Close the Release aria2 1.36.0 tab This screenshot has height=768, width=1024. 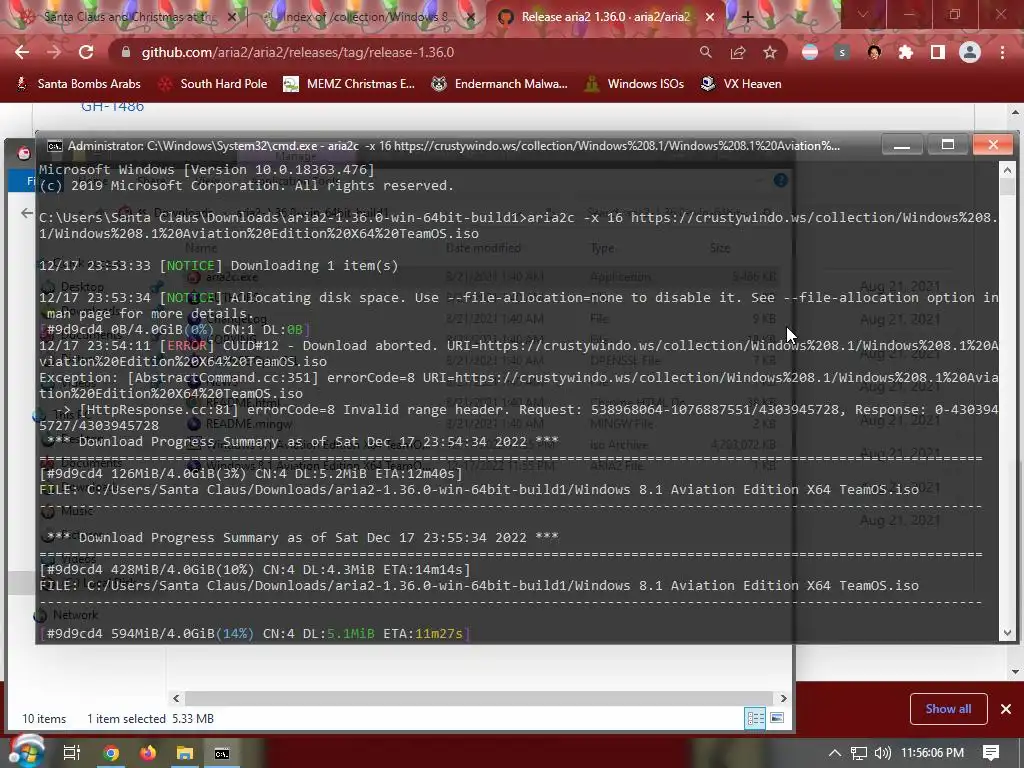(x=710, y=17)
